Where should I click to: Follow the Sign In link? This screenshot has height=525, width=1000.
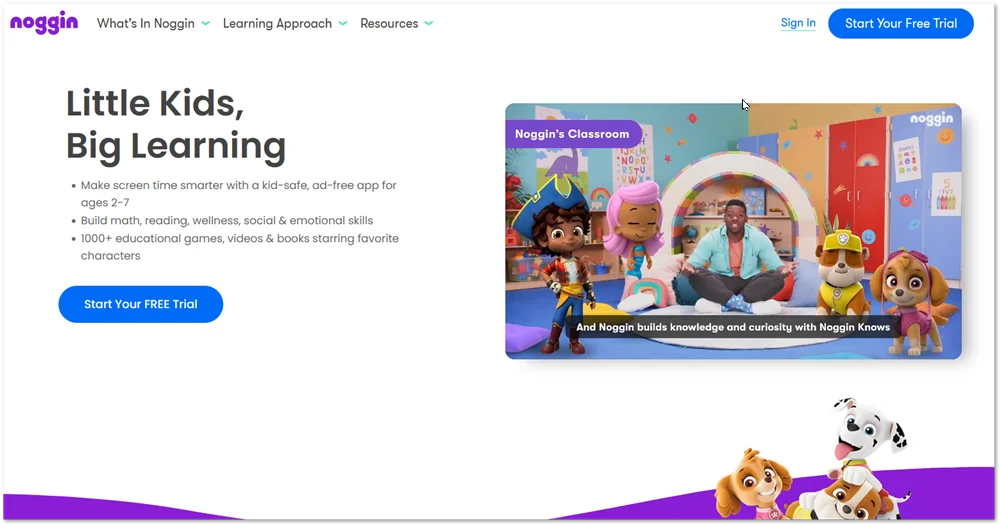(x=798, y=23)
